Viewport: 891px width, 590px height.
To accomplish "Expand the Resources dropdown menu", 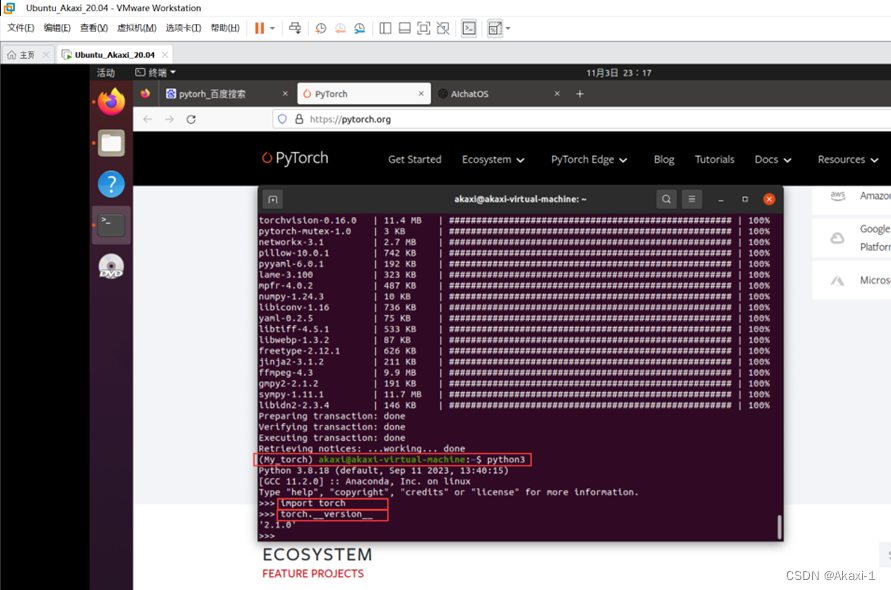I will click(848, 160).
